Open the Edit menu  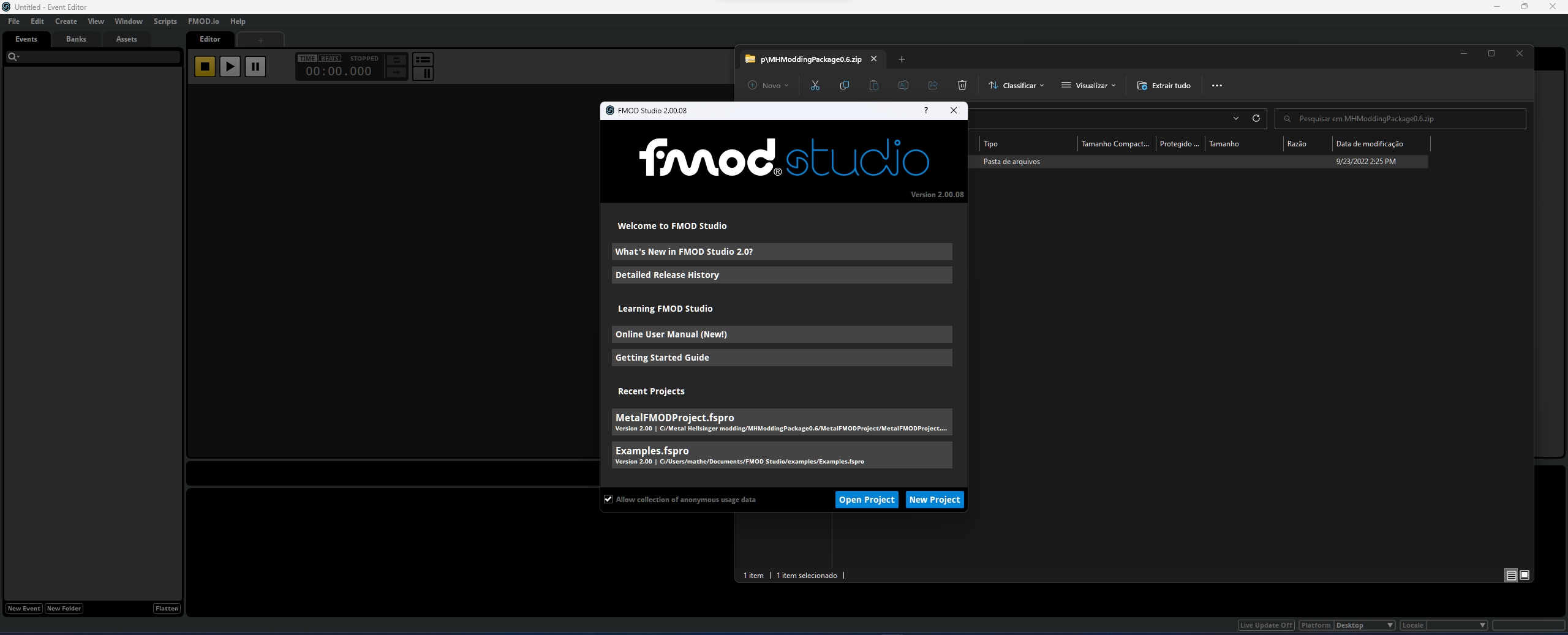point(37,21)
